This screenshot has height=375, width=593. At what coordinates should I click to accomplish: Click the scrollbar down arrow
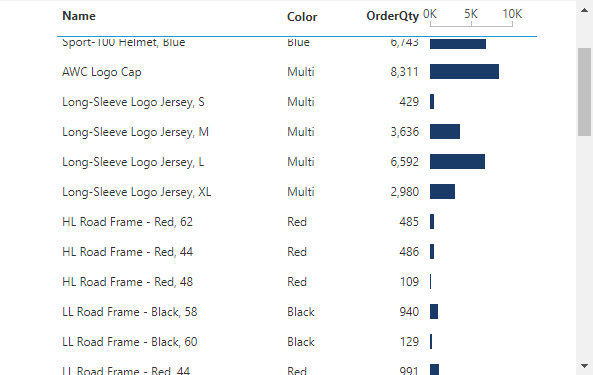[584, 366]
